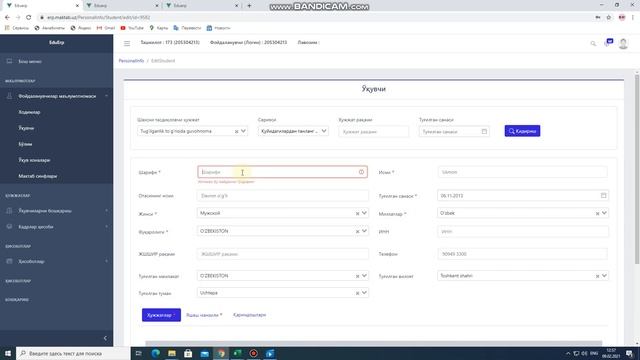The width and height of the screenshot is (640, 360).
Task: Focus the Исми first name input field
Action: [522, 172]
